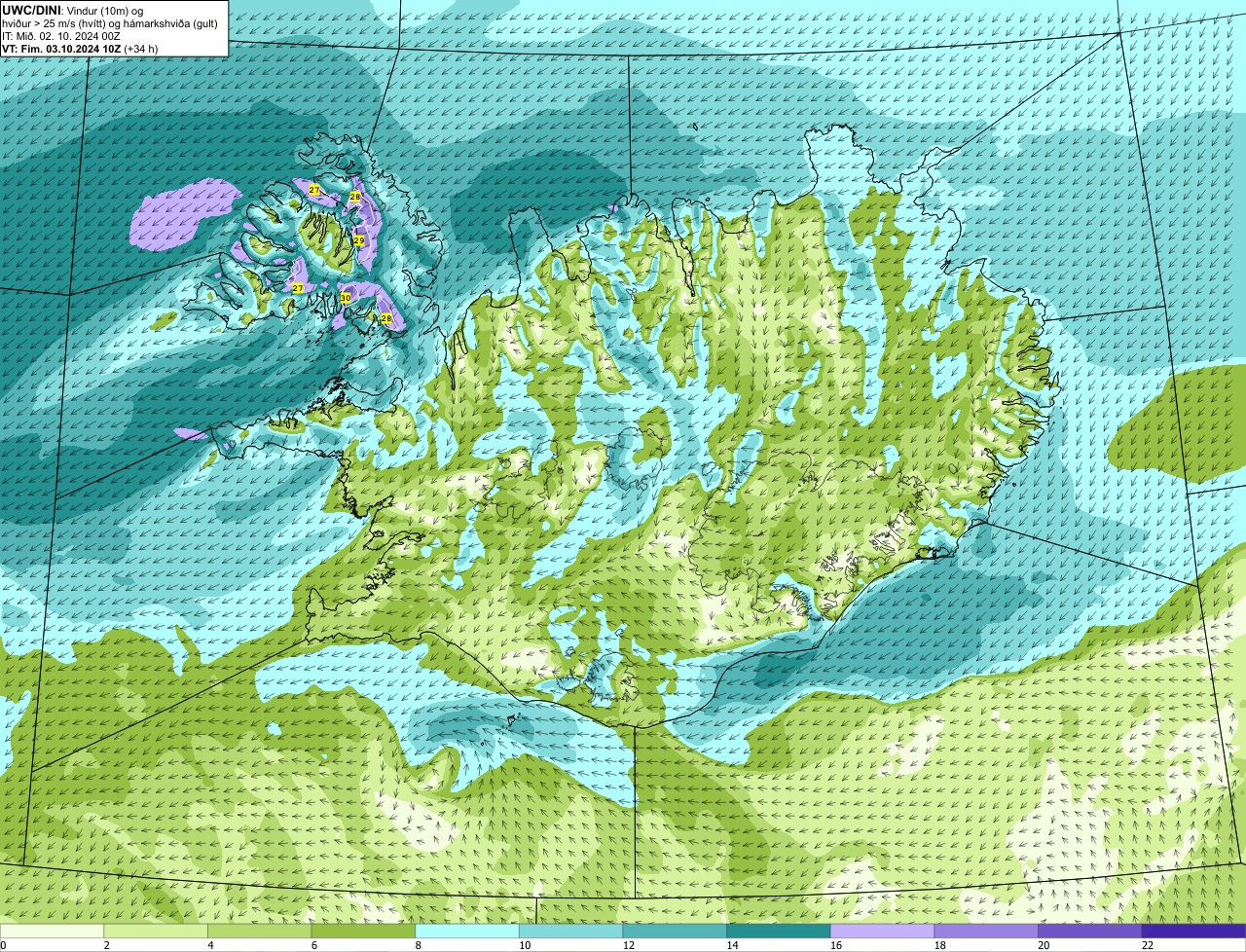Click the yellow gust marker labeled 30
This screenshot has width=1246, height=952.
(346, 298)
